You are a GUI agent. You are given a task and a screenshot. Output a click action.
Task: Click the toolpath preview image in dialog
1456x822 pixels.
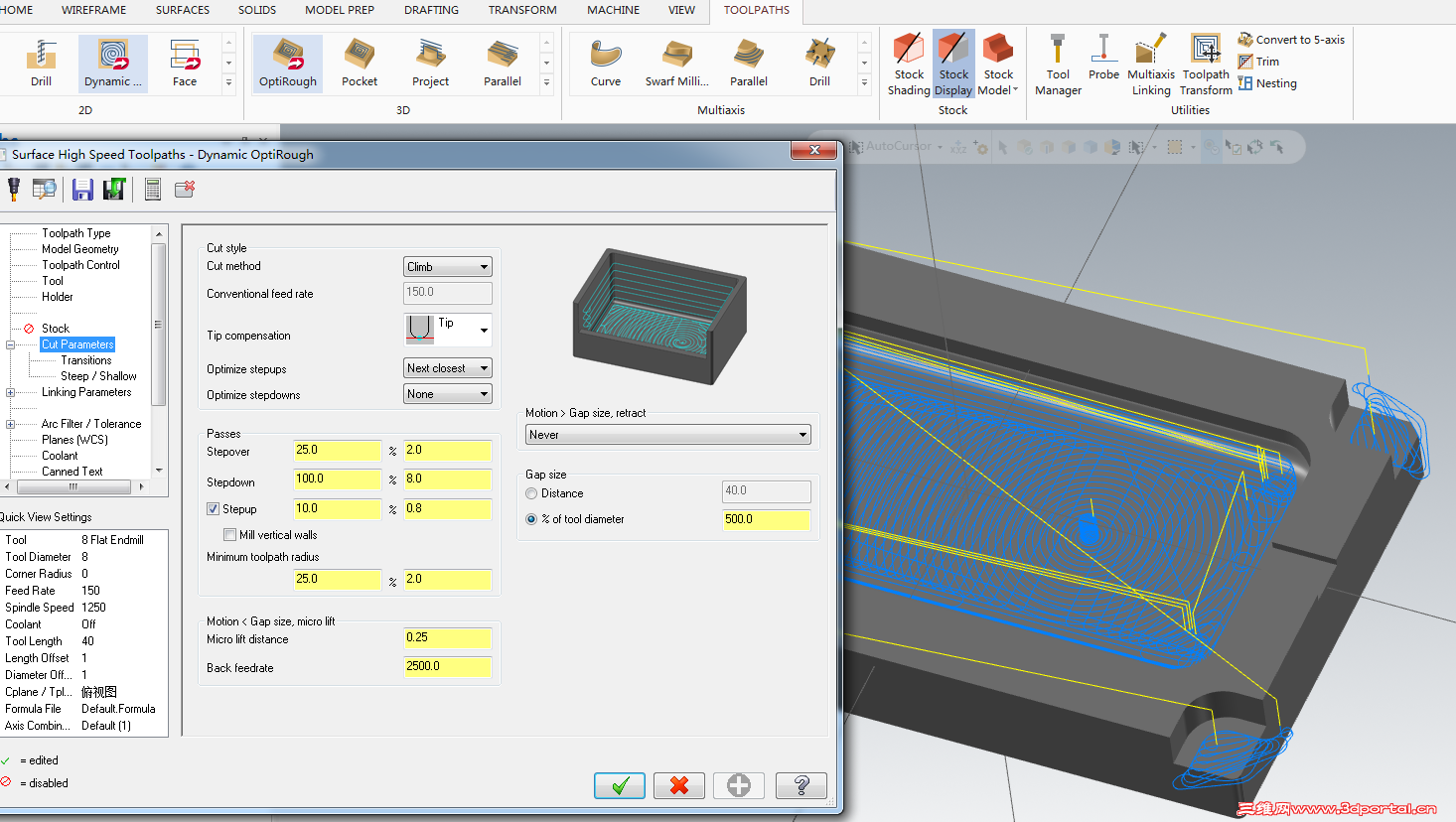coord(659,317)
